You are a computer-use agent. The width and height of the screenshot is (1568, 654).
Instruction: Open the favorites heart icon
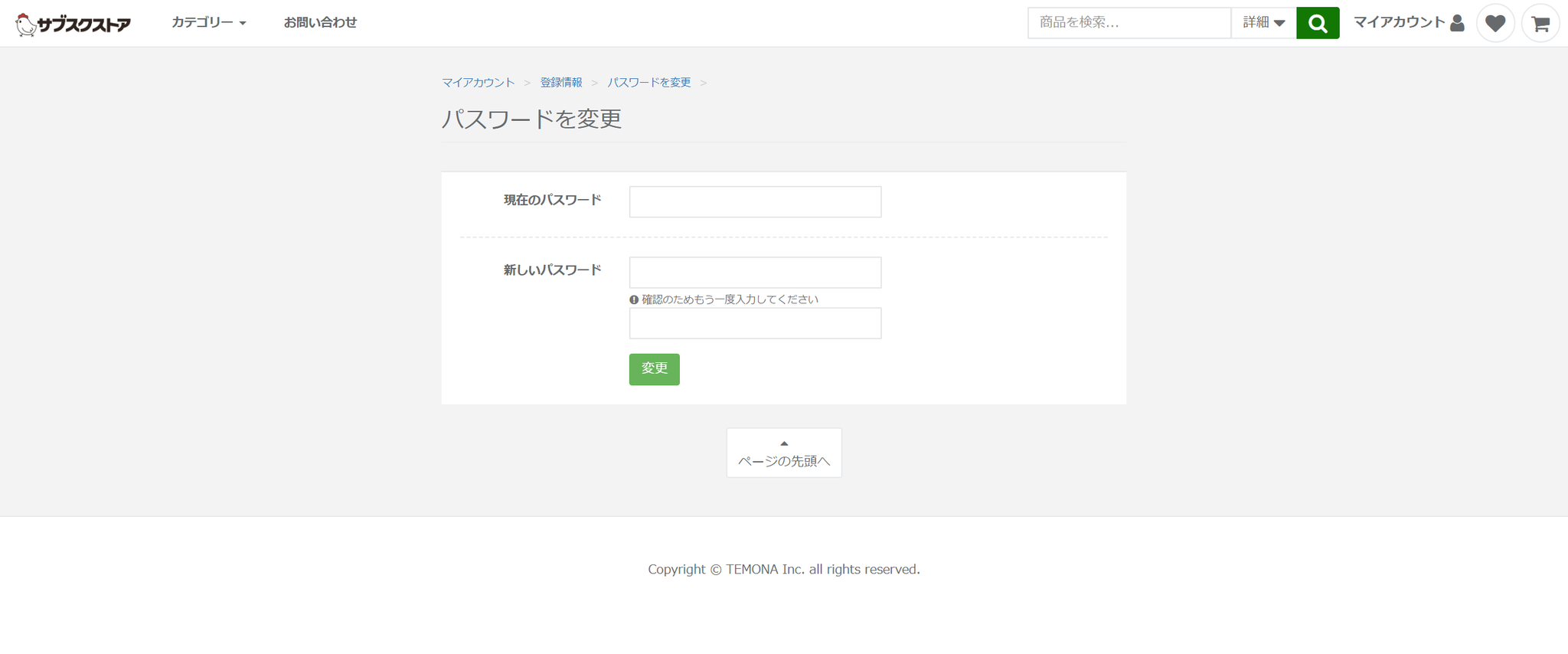tap(1495, 24)
